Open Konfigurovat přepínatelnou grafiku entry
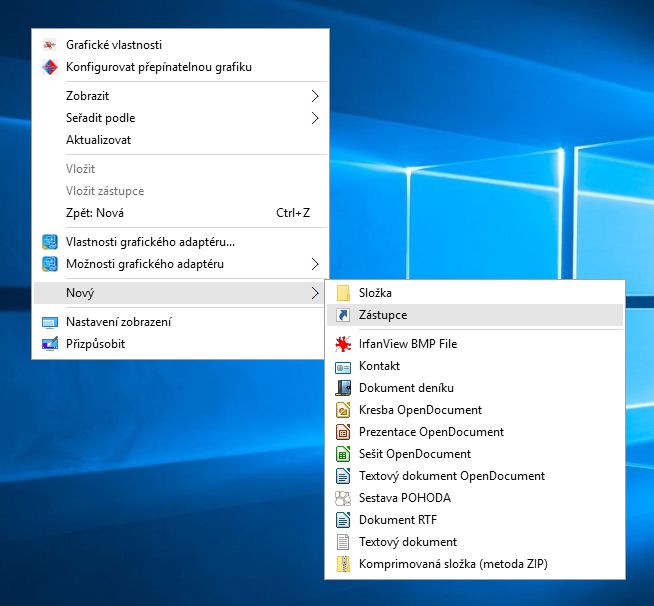654x606 pixels. tap(180, 67)
